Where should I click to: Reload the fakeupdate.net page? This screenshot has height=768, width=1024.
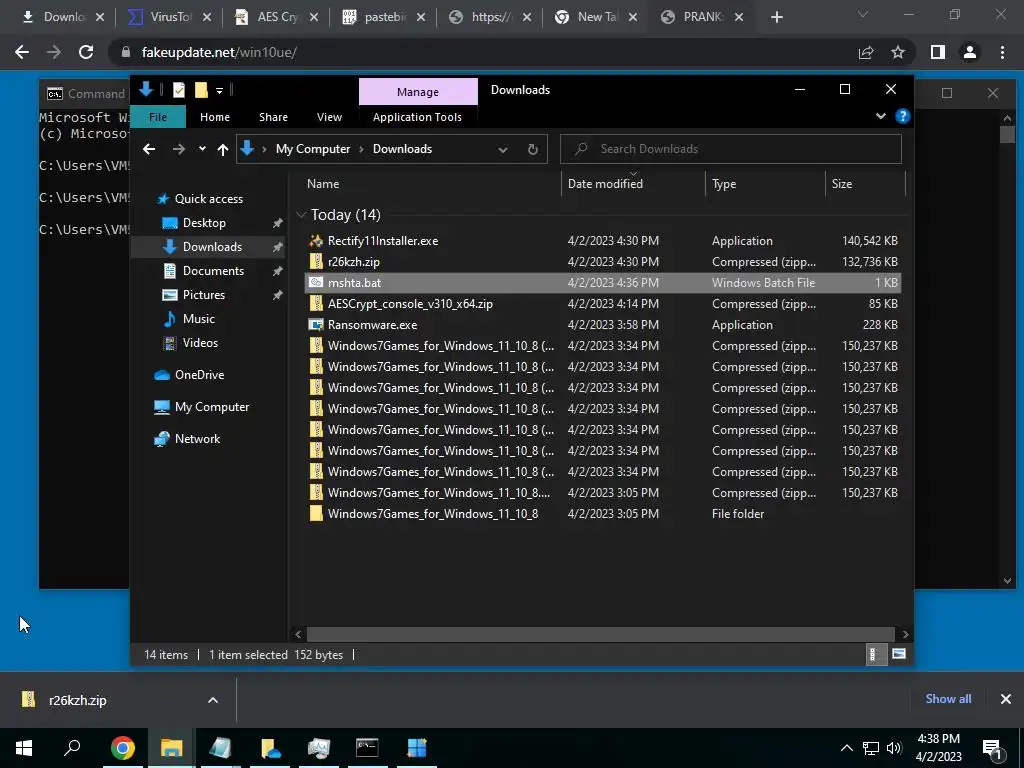86,52
